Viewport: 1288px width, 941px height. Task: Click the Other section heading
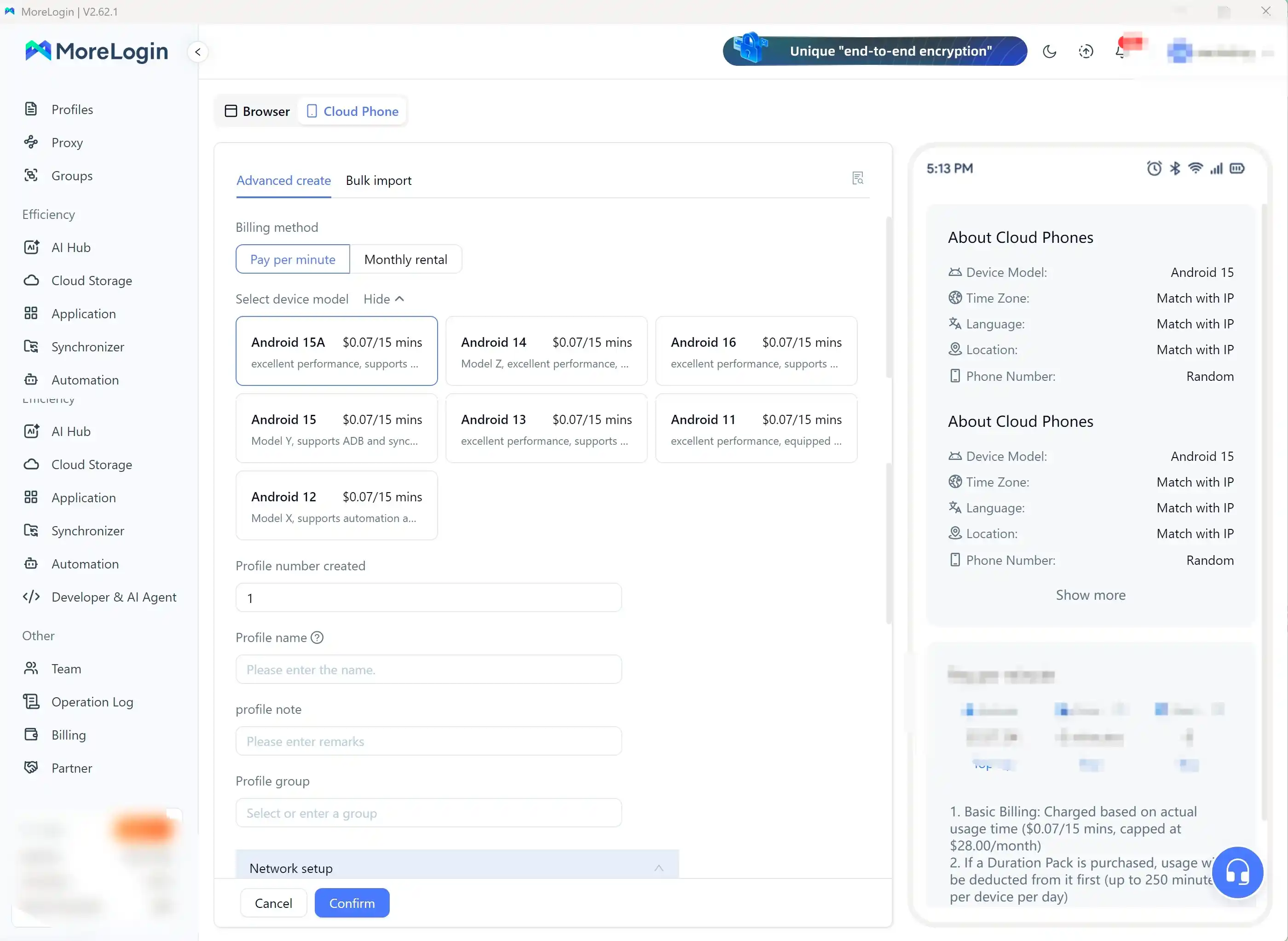(x=38, y=636)
